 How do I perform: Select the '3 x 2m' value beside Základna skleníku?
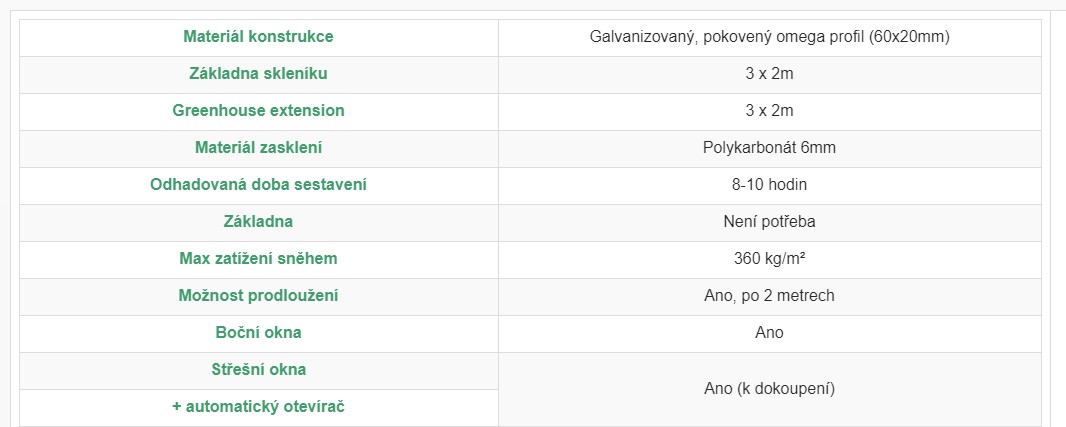click(x=769, y=74)
